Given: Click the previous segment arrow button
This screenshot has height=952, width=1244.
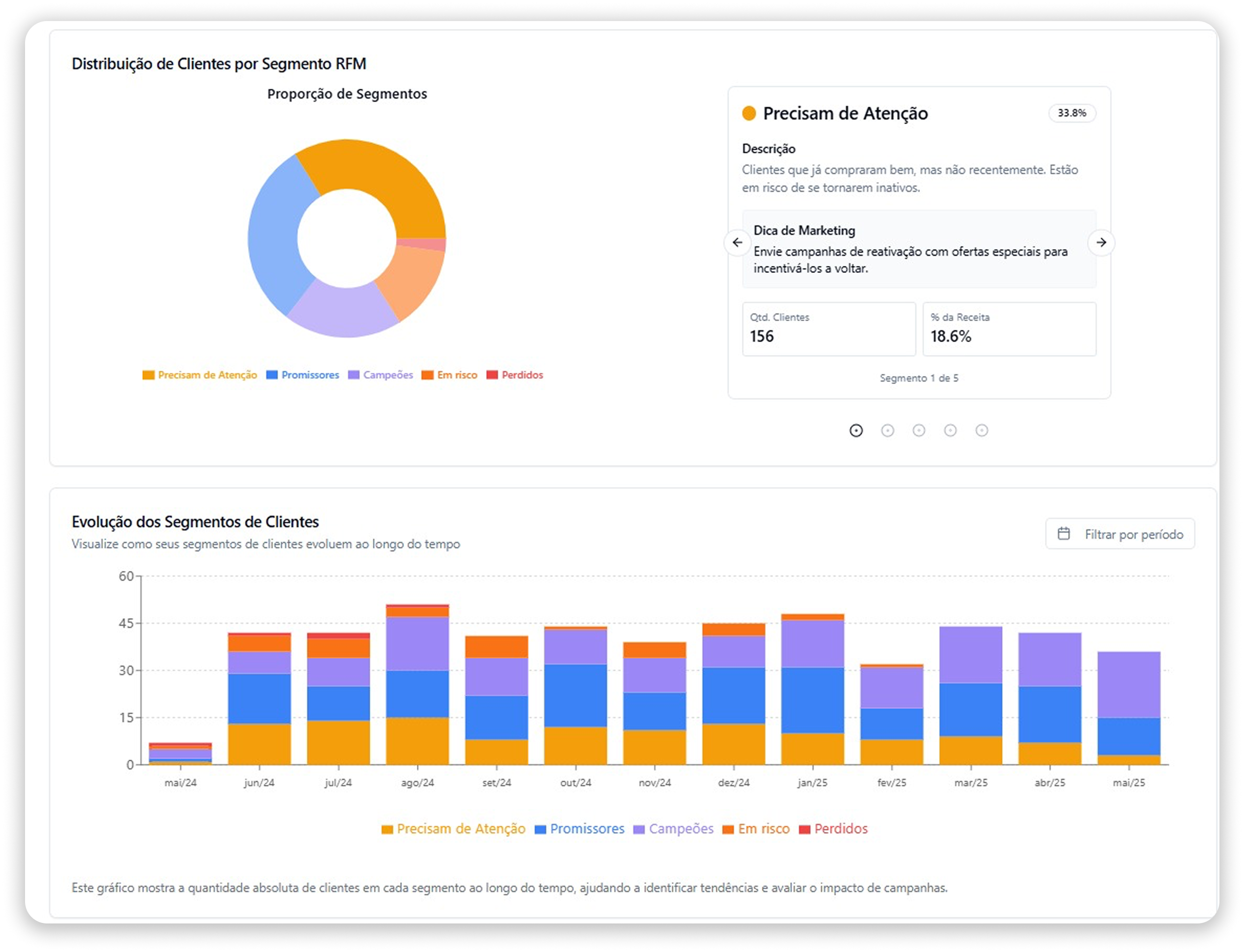Looking at the screenshot, I should 737,242.
